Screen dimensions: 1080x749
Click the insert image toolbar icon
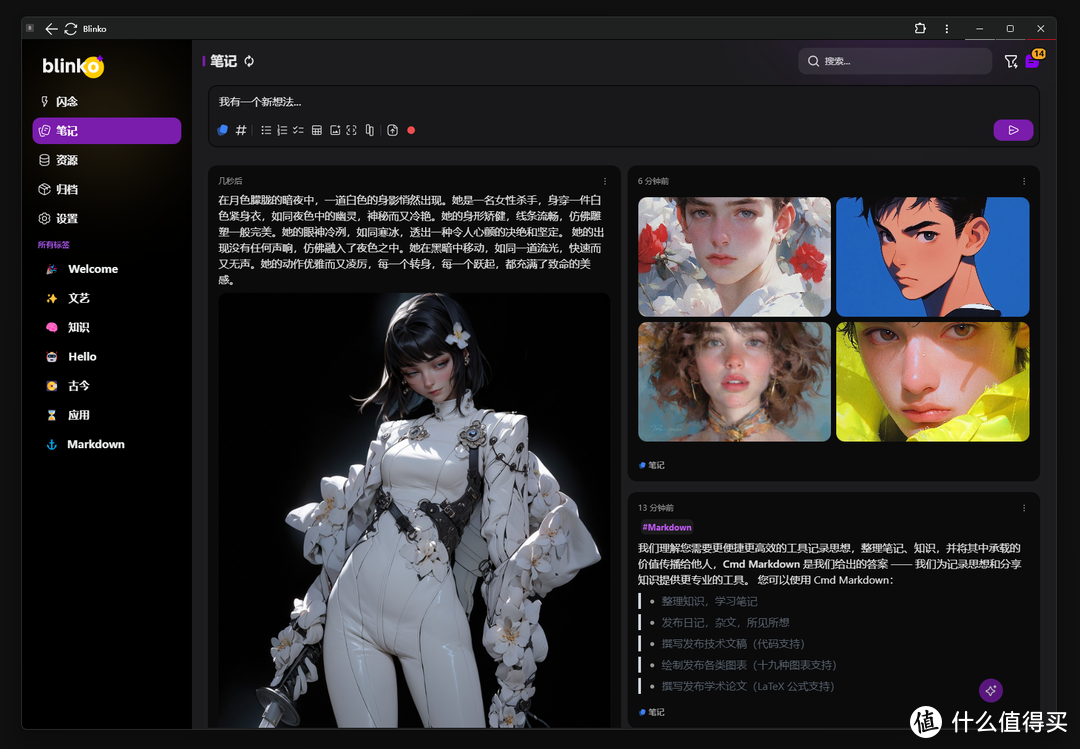(x=335, y=130)
